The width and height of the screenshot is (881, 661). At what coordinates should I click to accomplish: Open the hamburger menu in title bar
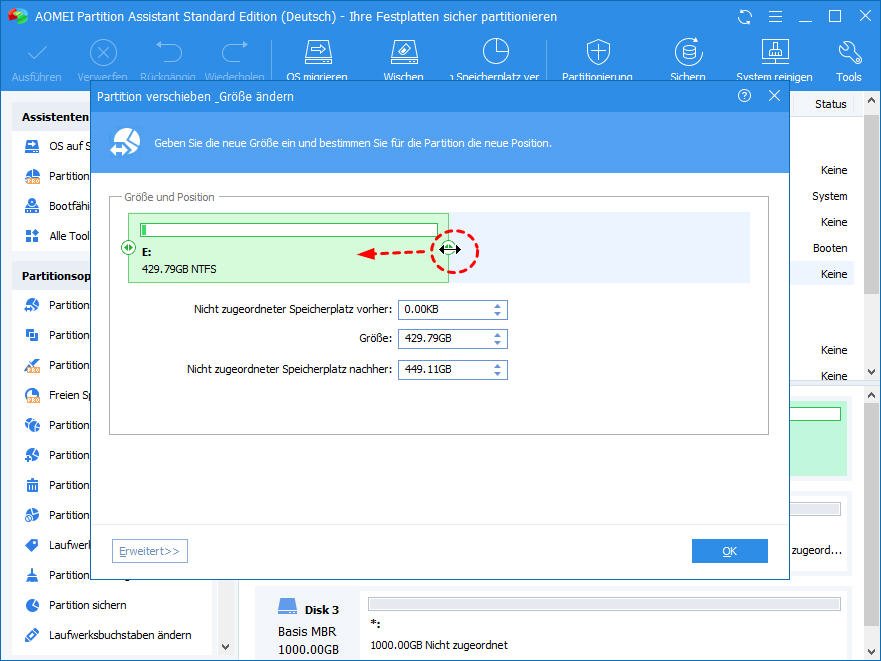(x=775, y=17)
